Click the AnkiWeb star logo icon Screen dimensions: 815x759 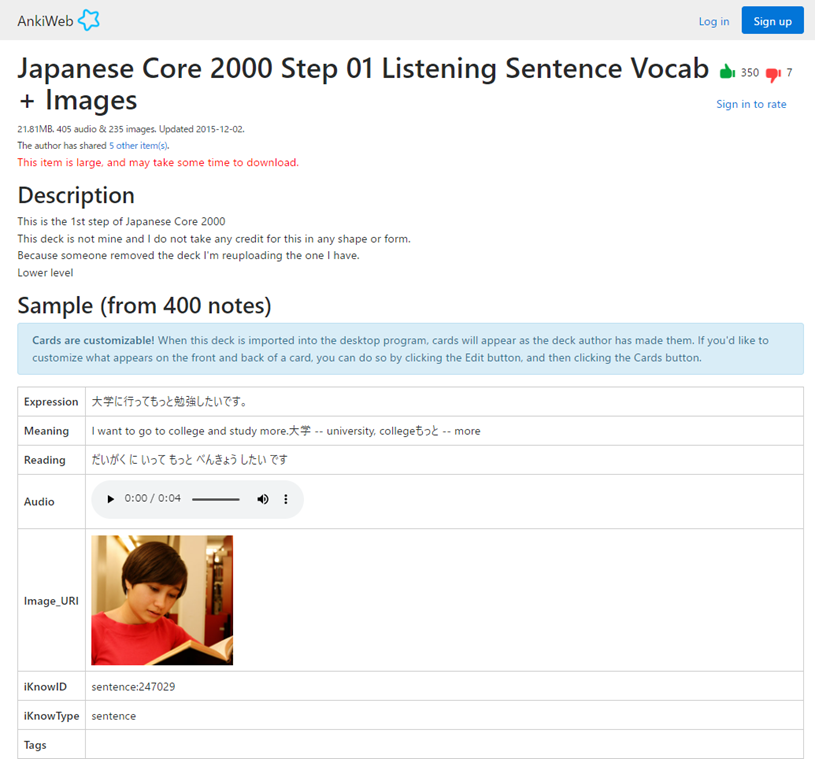89,20
